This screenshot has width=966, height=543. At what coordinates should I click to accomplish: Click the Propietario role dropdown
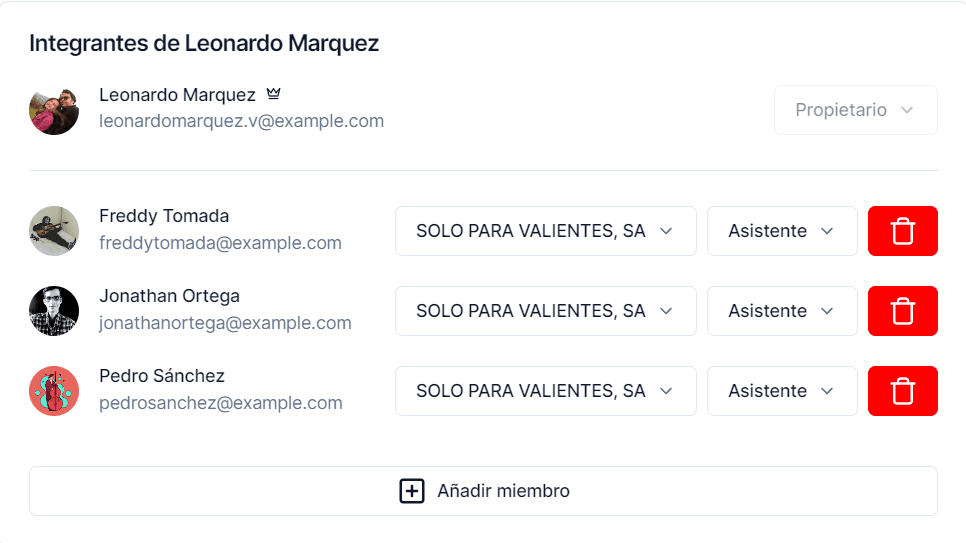[855, 110]
